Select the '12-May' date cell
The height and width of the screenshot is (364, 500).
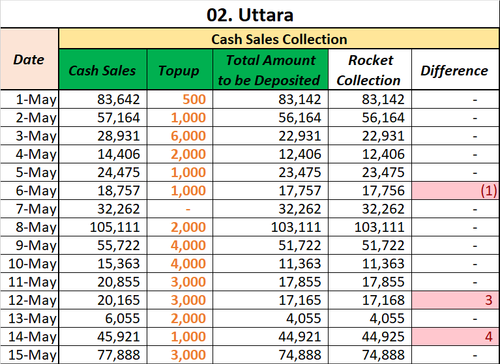coord(29,300)
